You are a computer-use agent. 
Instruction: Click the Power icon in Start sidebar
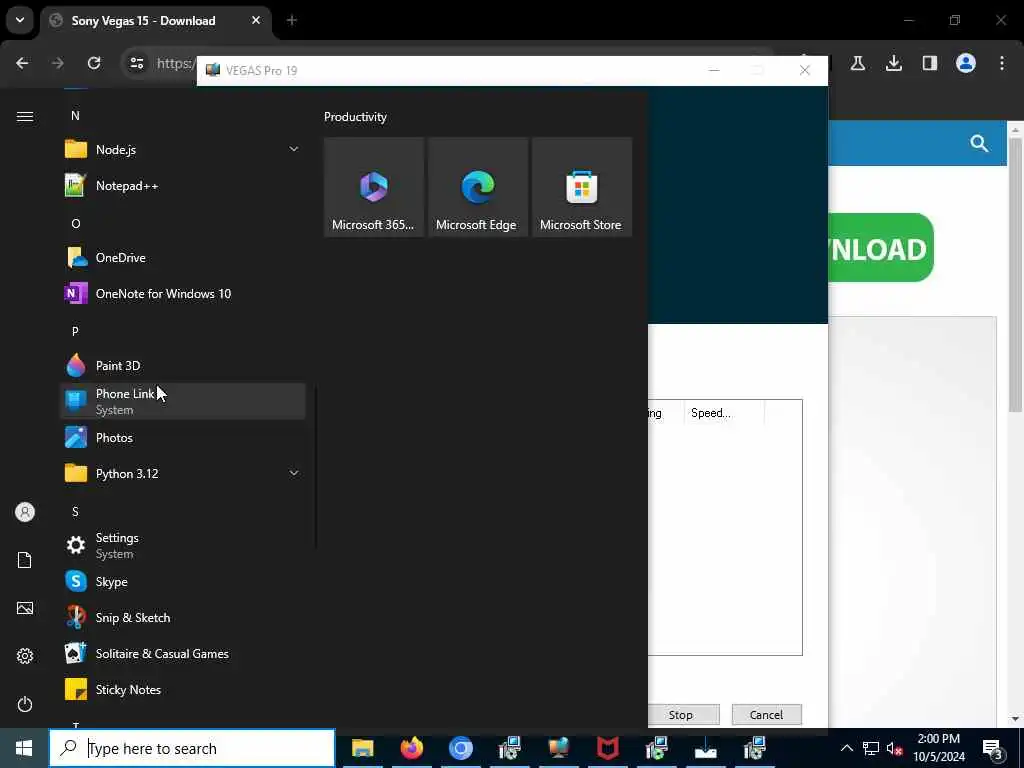(x=25, y=704)
